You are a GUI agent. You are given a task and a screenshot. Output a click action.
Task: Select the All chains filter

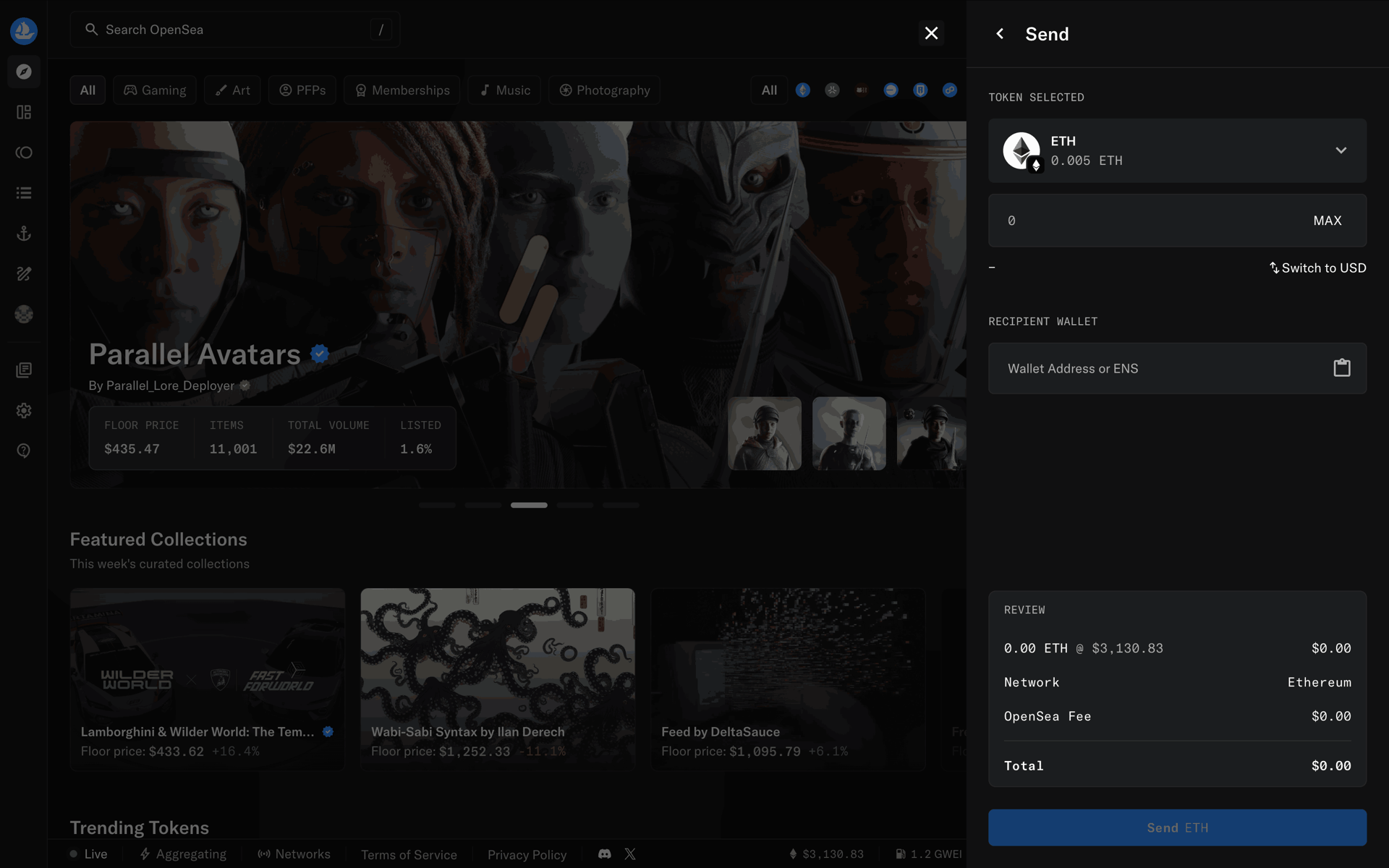tap(769, 90)
